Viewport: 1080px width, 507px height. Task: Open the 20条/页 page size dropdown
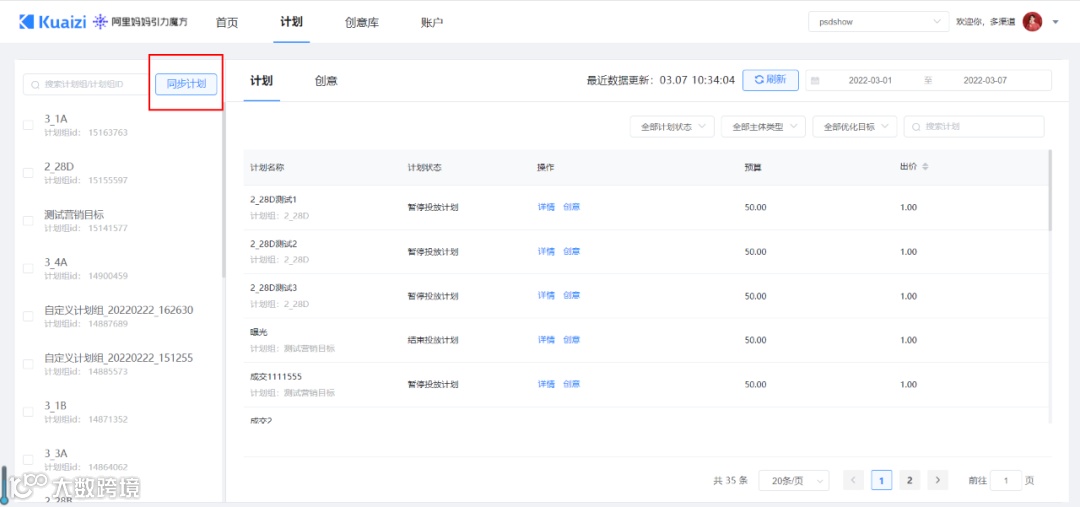793,481
